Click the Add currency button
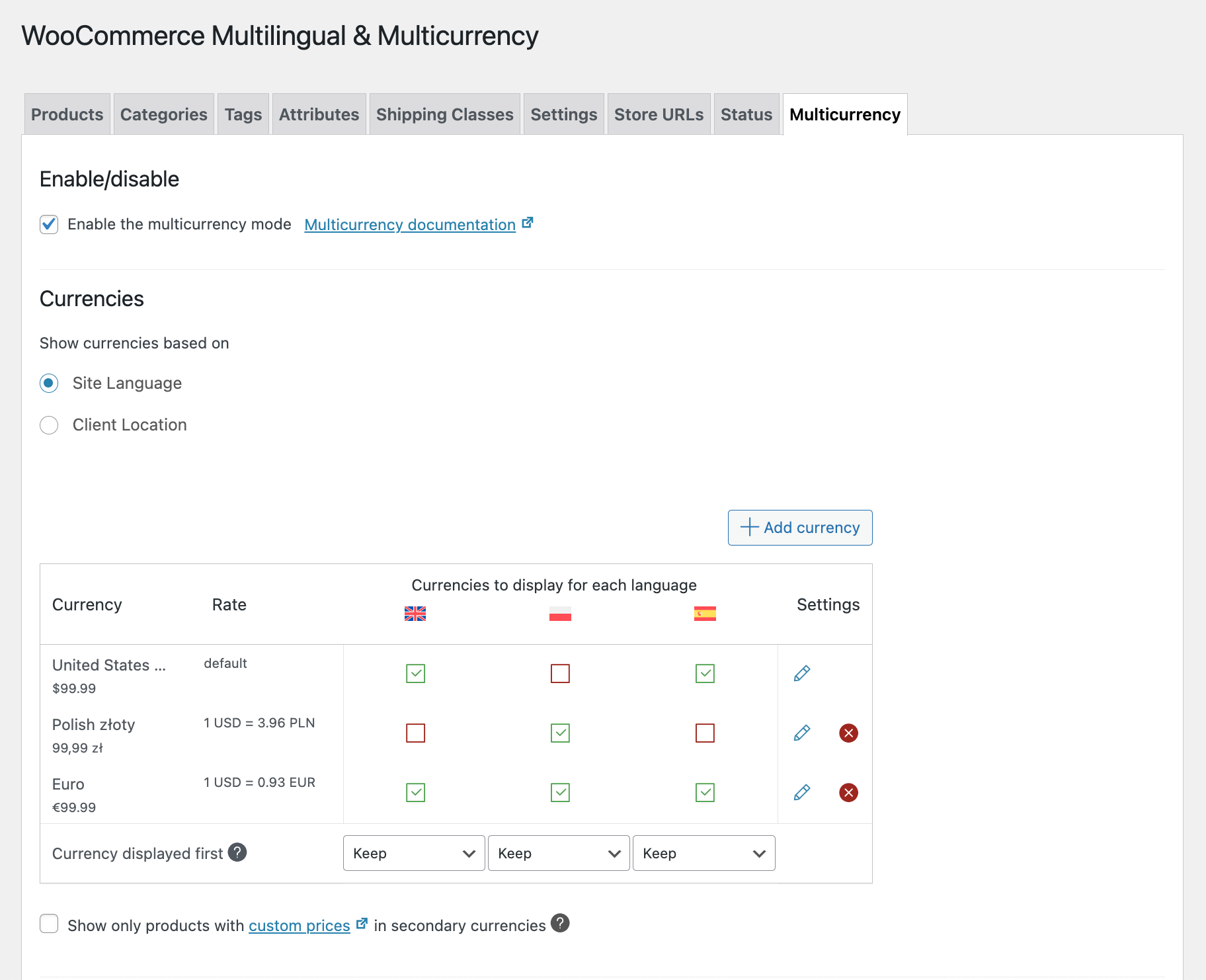The height and width of the screenshot is (980, 1206). (800, 528)
